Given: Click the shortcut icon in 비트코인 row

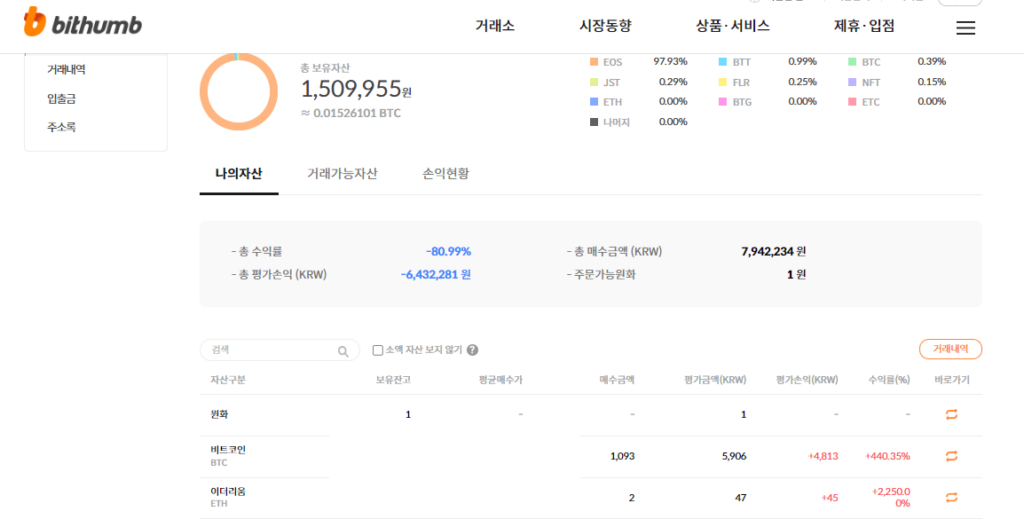Looking at the screenshot, I should [952, 456].
